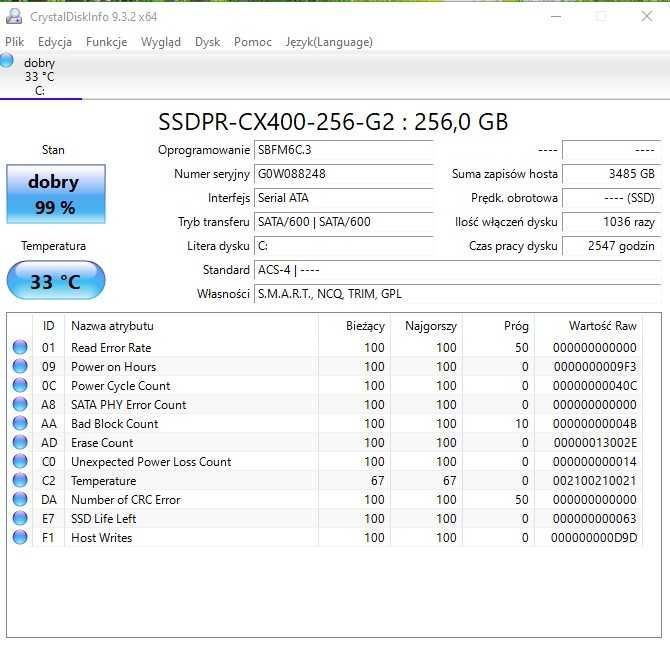Click the Litera dysku field C:
This screenshot has height=646, width=670.
pyautogui.click(x=344, y=246)
